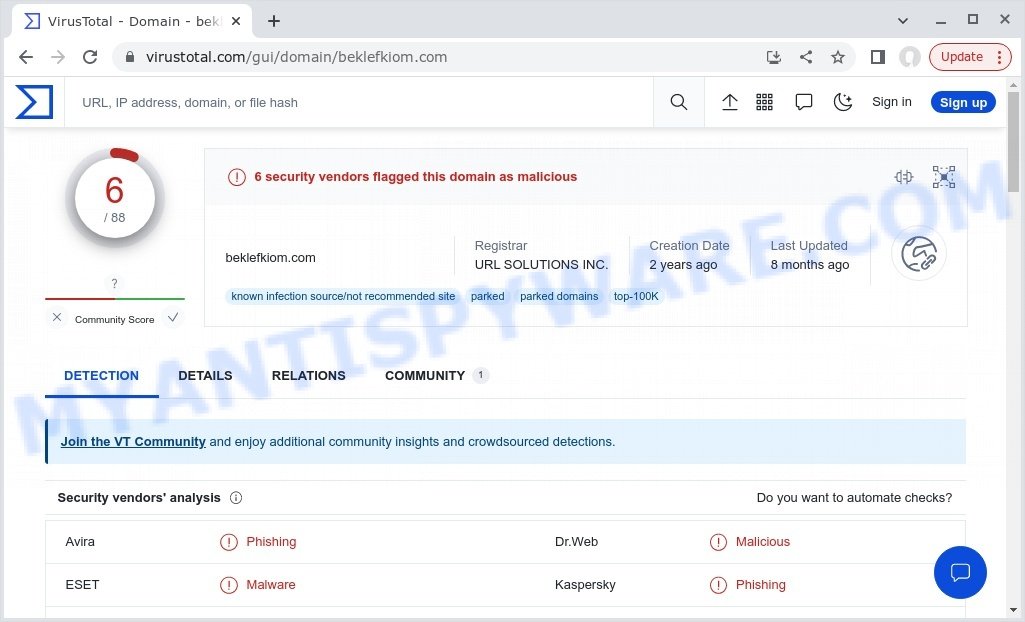The image size is (1025, 622).
Task: Click the Avira vendor name
Action: 80,542
